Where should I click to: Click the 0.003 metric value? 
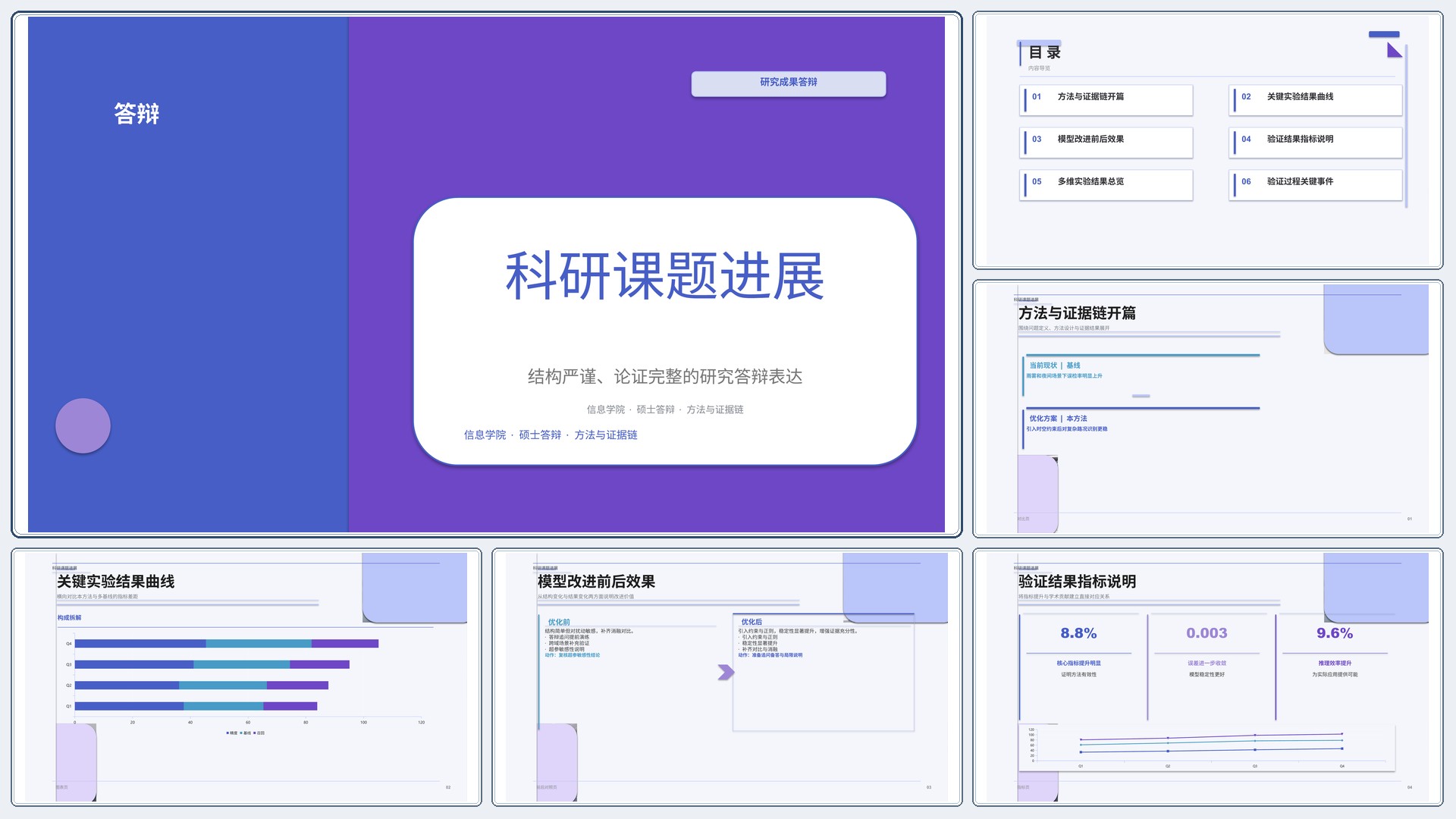pyautogui.click(x=1207, y=633)
